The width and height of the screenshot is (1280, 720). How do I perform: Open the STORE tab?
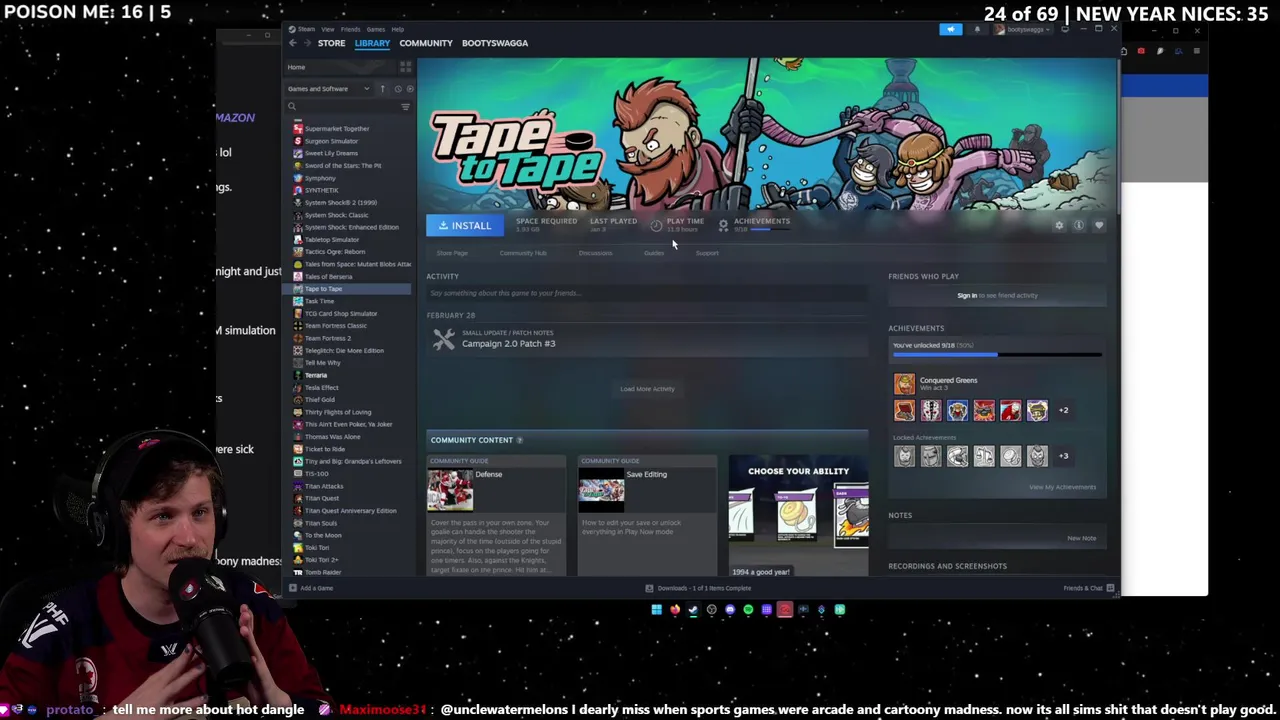(331, 43)
